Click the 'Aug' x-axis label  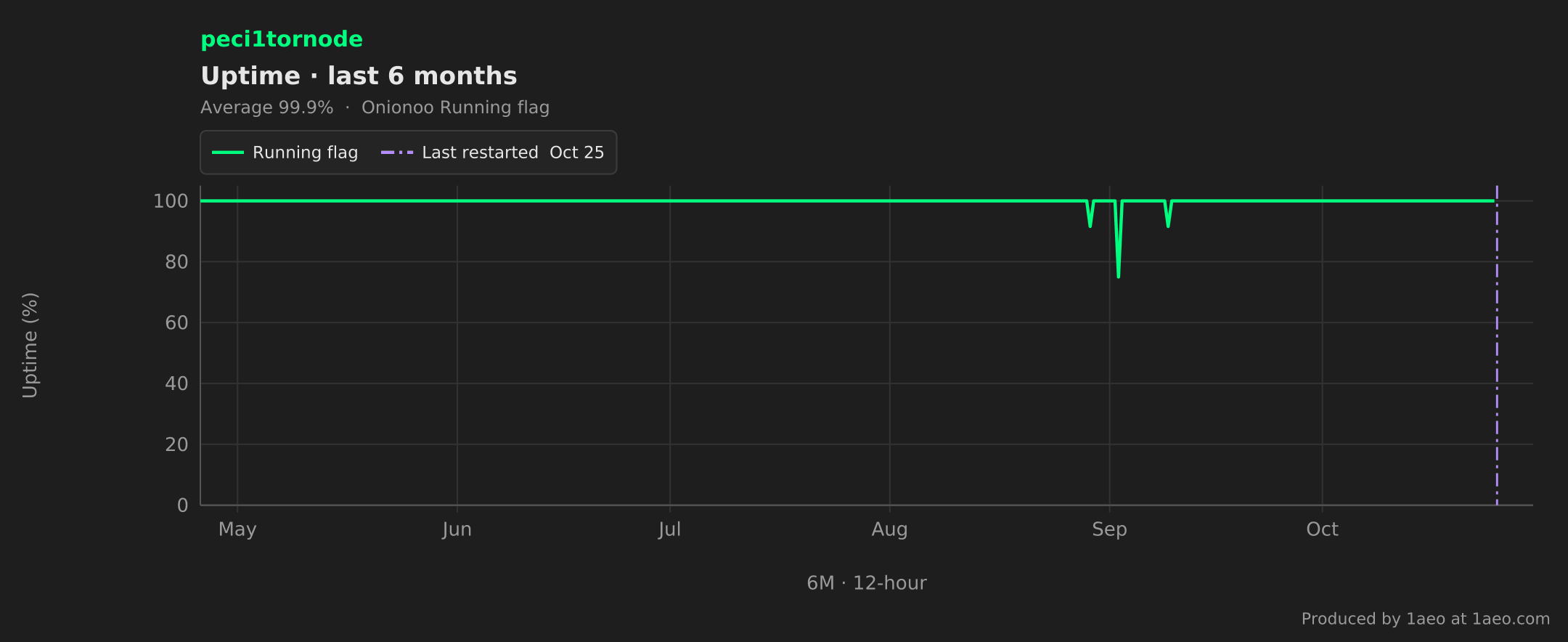[890, 529]
